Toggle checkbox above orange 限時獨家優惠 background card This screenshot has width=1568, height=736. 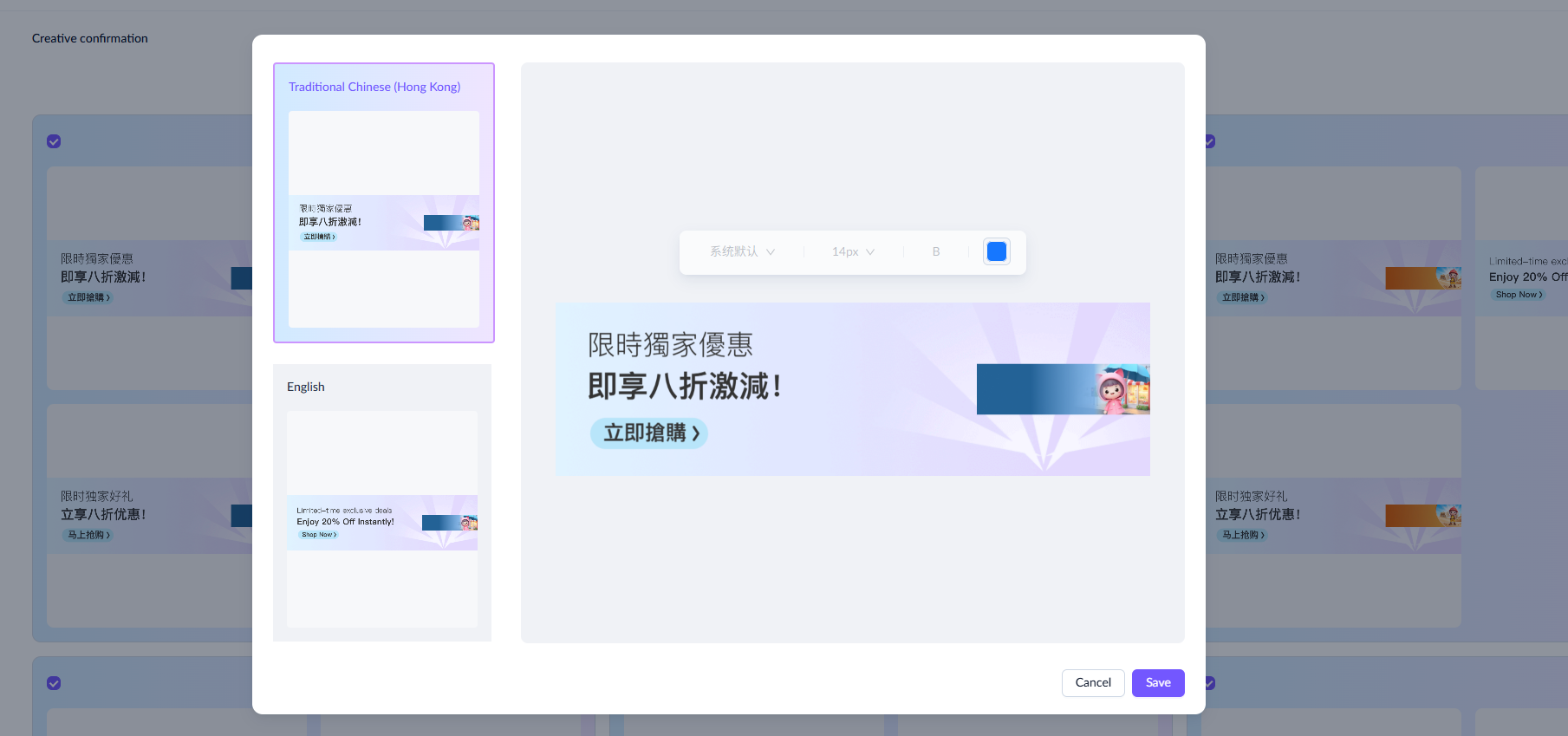(1209, 141)
